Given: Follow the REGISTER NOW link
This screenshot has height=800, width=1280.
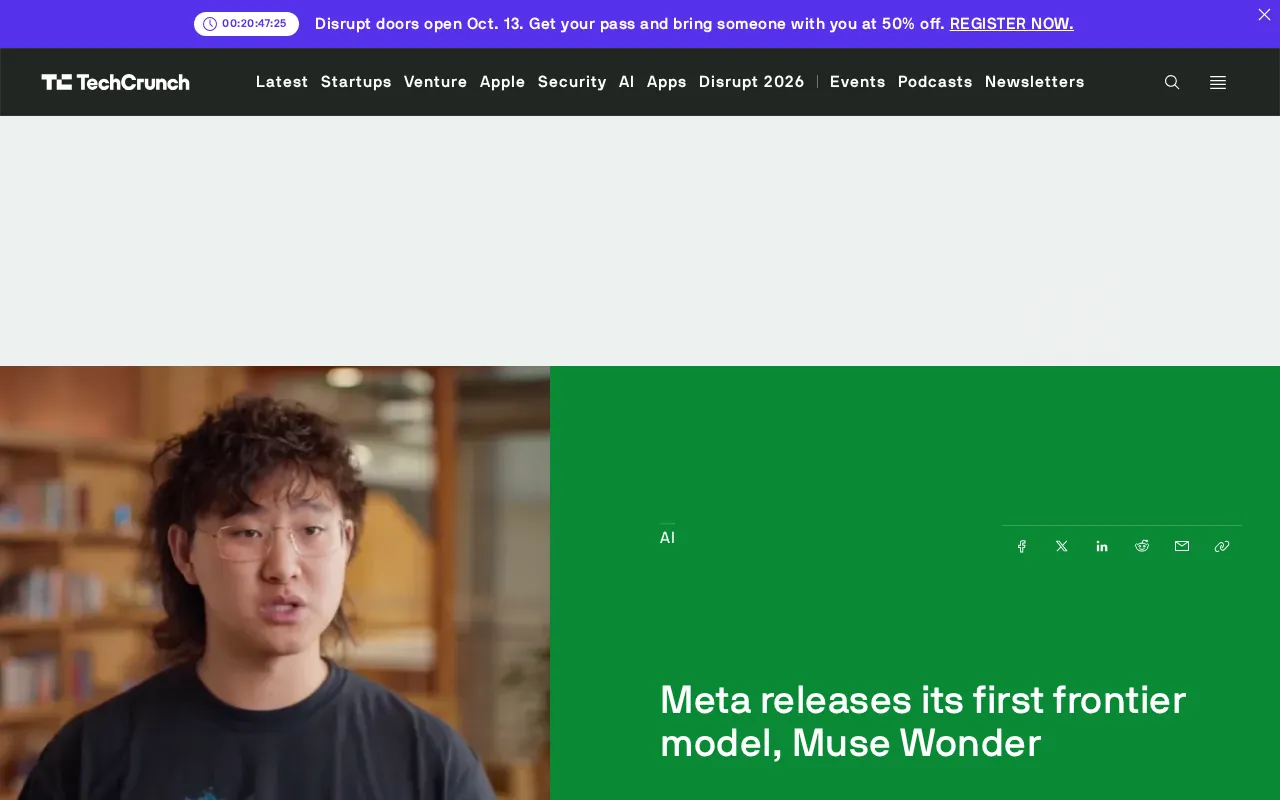Looking at the screenshot, I should [x=1012, y=24].
